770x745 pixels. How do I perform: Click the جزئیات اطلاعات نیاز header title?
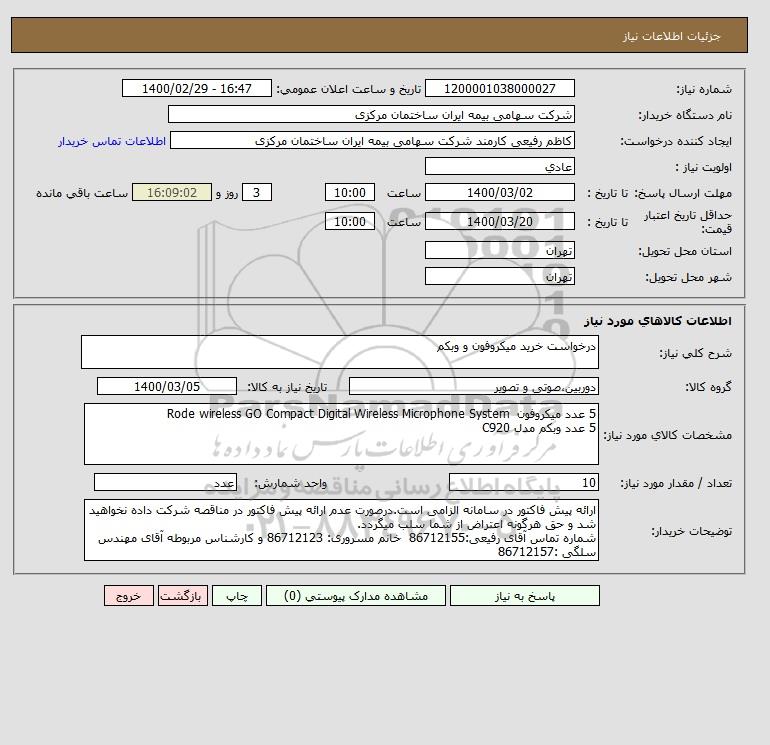pyautogui.click(x=671, y=36)
